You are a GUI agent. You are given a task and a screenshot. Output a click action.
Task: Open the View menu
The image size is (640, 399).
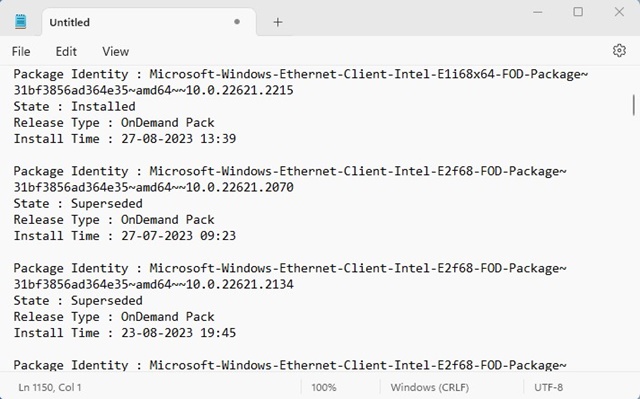[x=116, y=51]
